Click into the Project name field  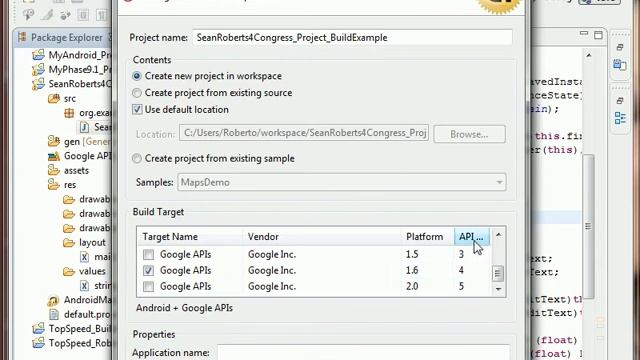352,38
